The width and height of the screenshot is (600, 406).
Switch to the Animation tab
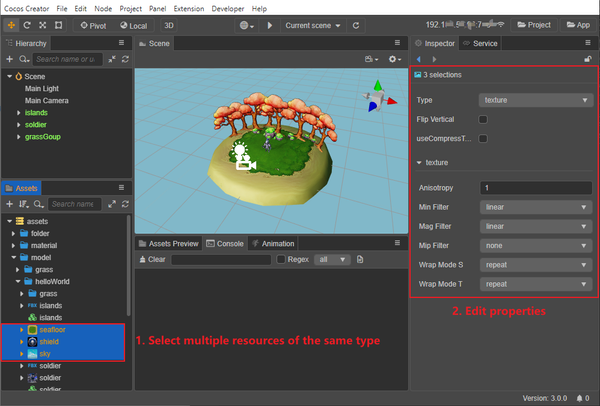[x=273, y=244]
